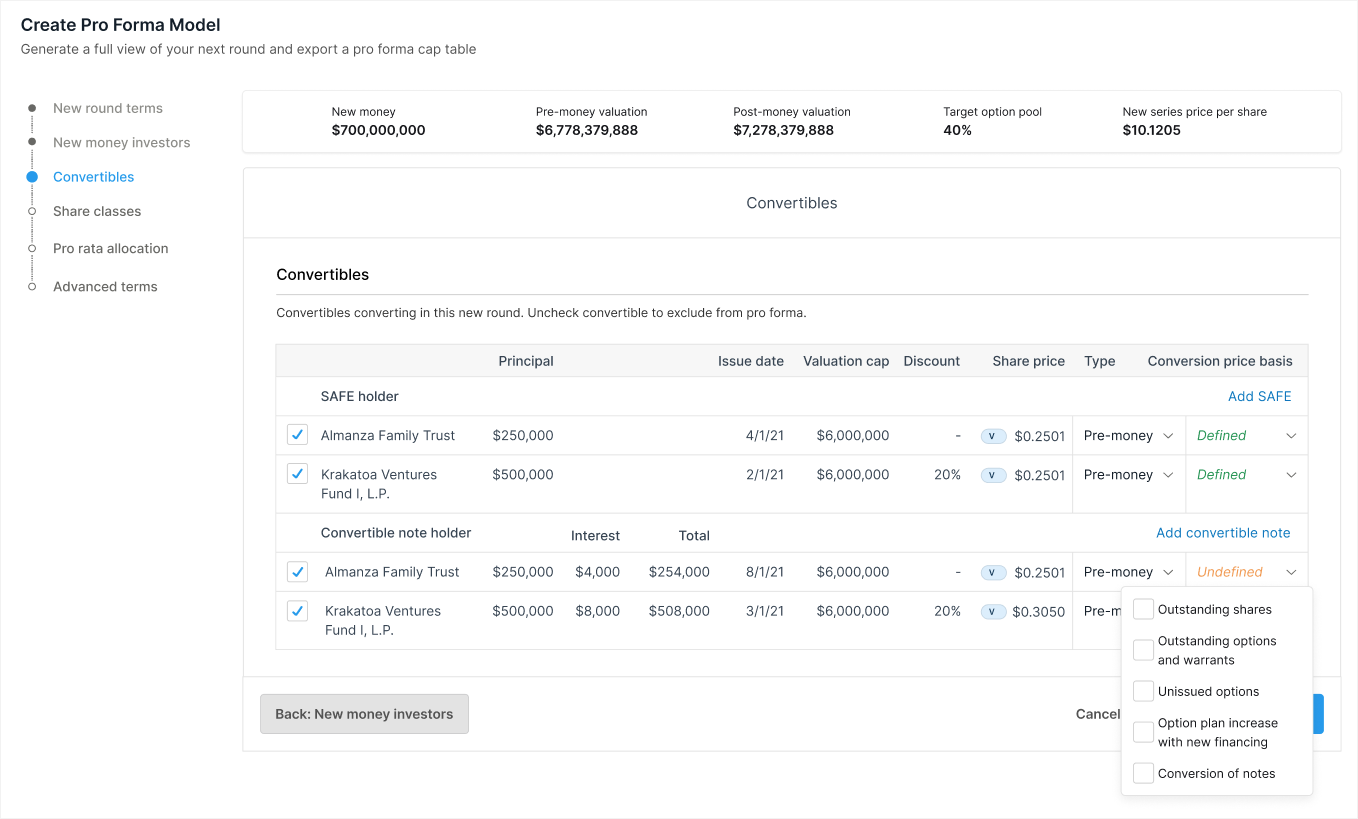Click the "v" badge beside Krakatoa SAFE share price
1358x819 pixels.
click(x=993, y=475)
